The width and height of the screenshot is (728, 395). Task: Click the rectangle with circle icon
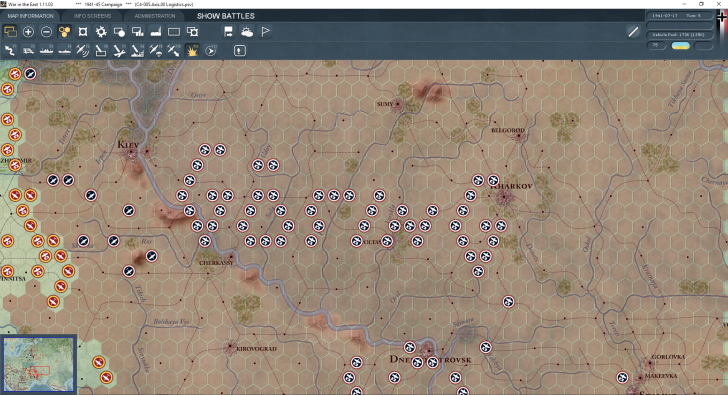click(119, 32)
